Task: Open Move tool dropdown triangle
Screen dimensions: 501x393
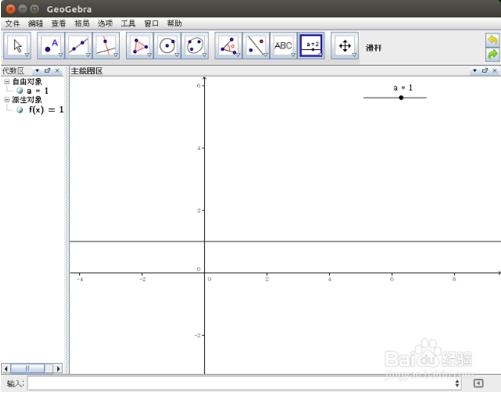Action: point(27,55)
